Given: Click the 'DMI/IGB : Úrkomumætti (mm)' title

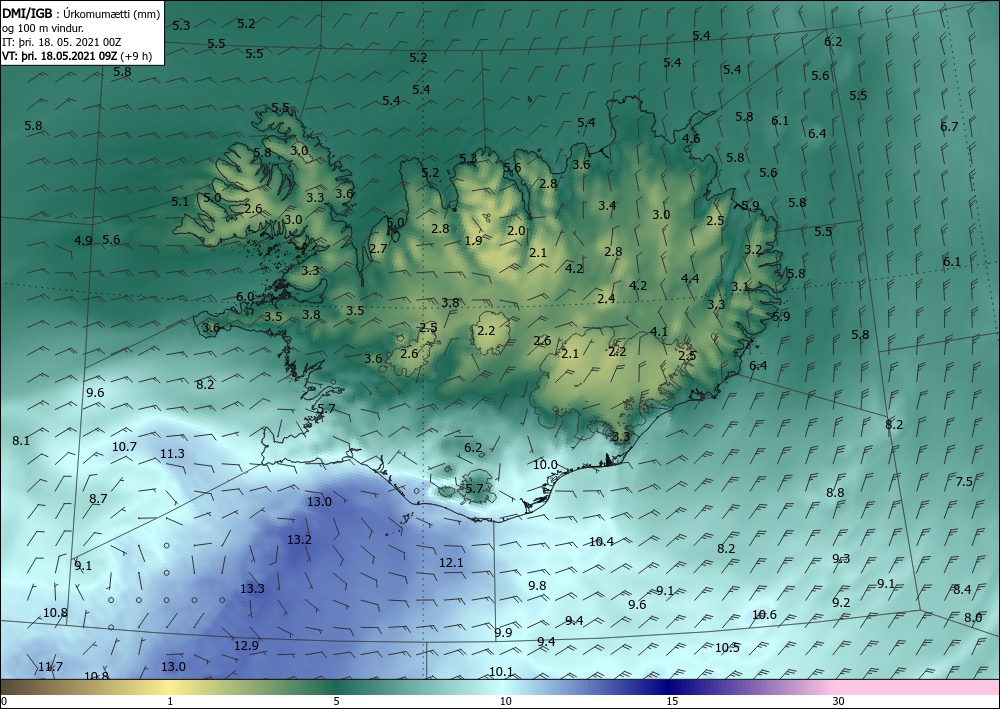Looking at the screenshot, I should (x=81, y=14).
